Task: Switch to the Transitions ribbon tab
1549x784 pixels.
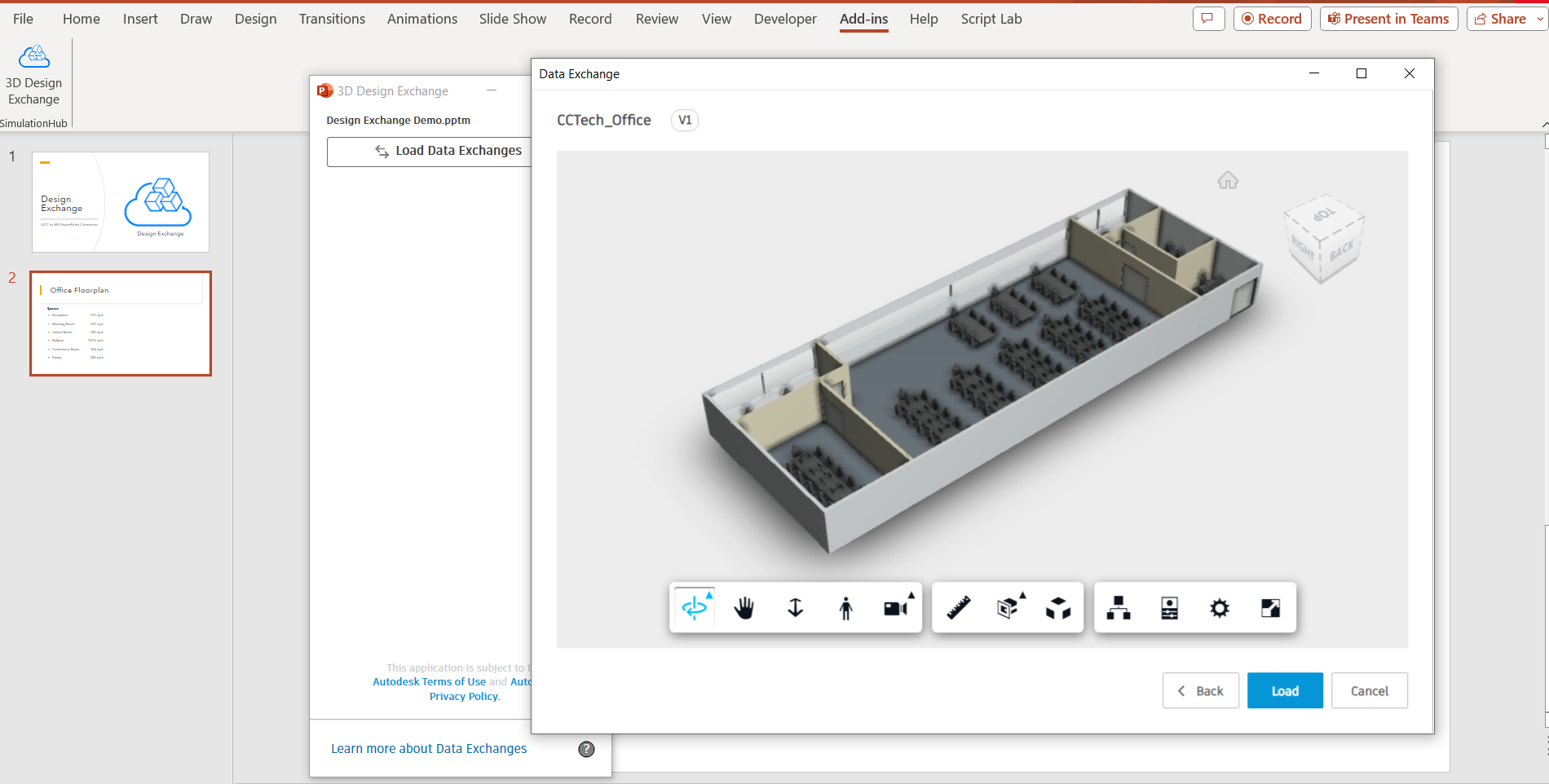Action: pyautogui.click(x=332, y=19)
